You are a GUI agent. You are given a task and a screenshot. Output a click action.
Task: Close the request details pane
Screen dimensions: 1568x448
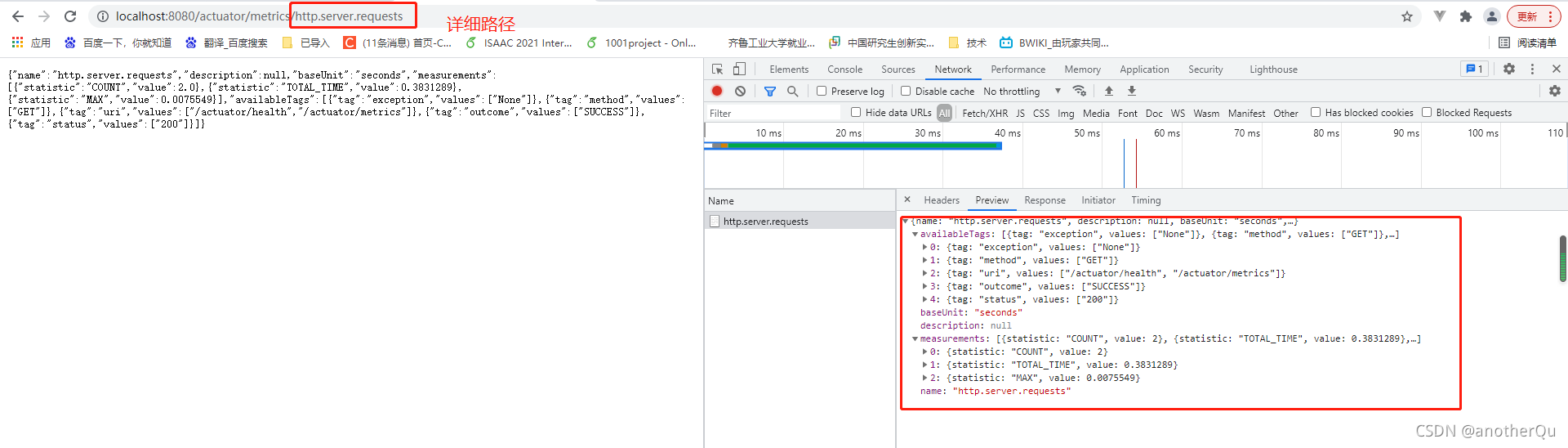[907, 199]
